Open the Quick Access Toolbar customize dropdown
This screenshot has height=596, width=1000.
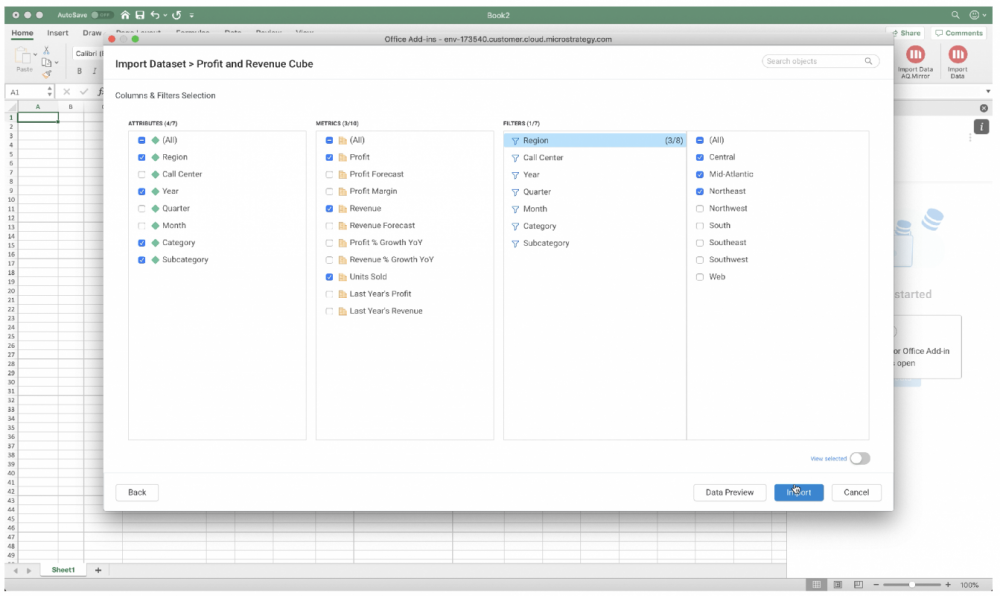click(191, 15)
